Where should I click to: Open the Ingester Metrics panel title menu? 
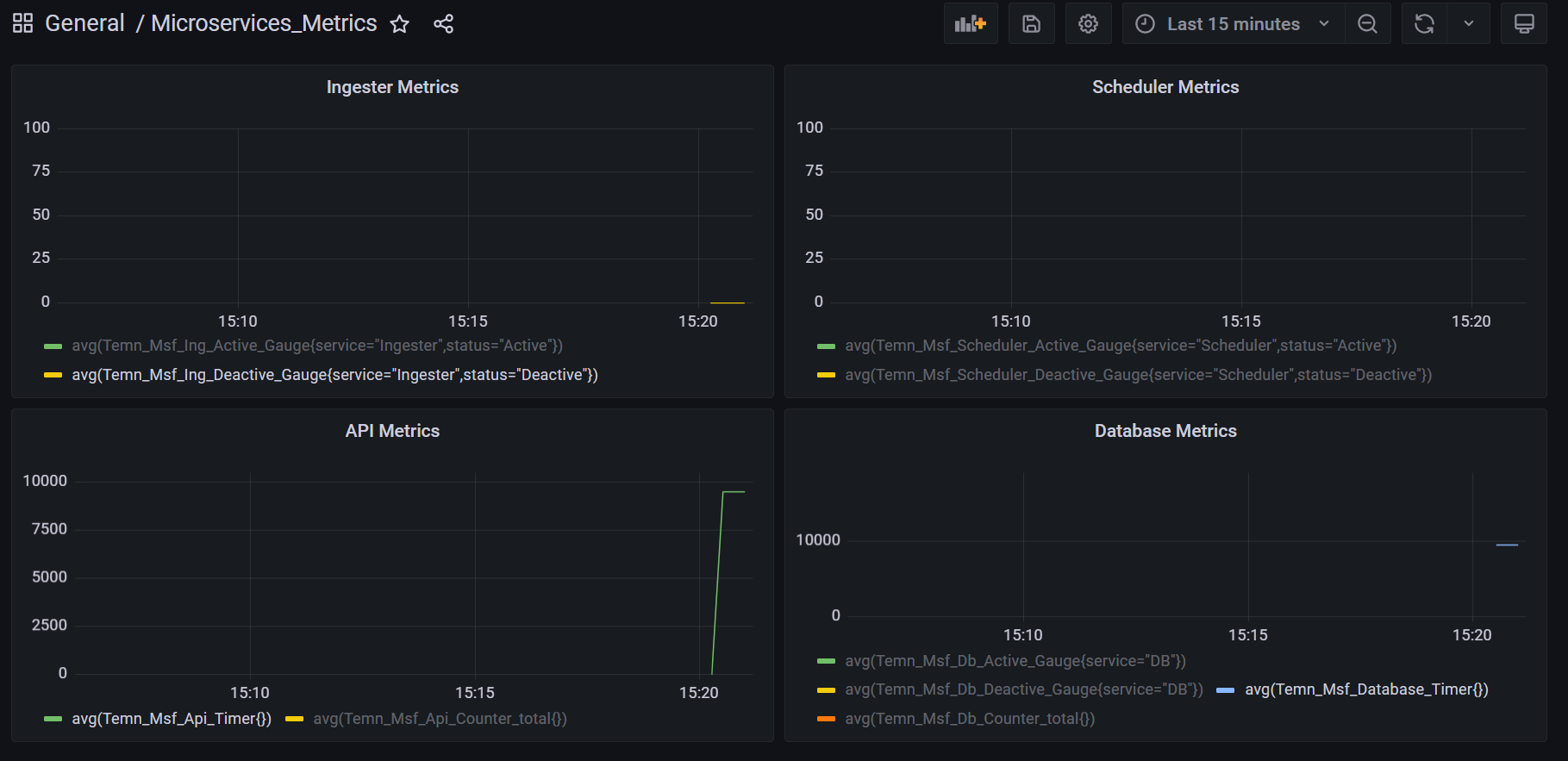click(392, 87)
